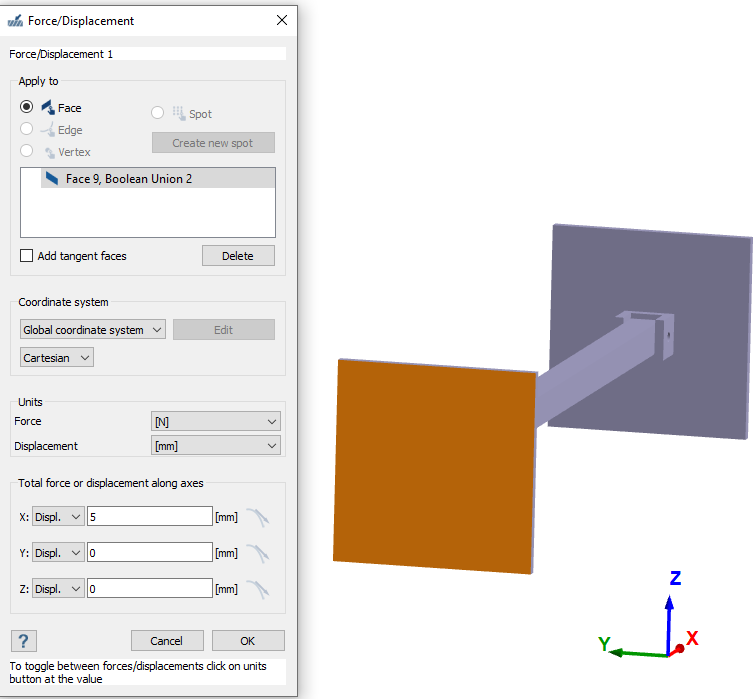The height and width of the screenshot is (699, 756).
Task: Click the Force/Displacement 1 name field
Action: [148, 54]
